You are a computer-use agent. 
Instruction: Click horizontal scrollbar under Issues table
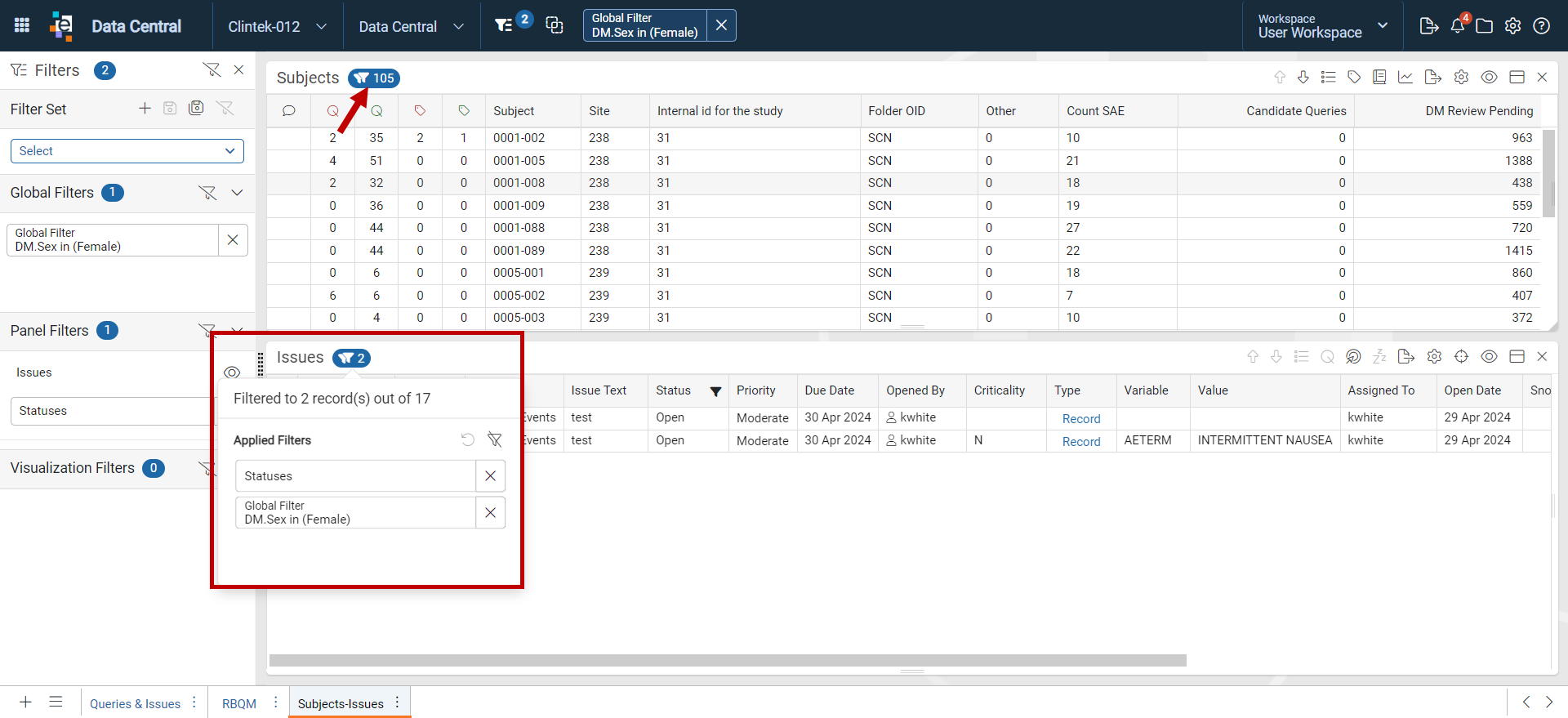point(728,660)
